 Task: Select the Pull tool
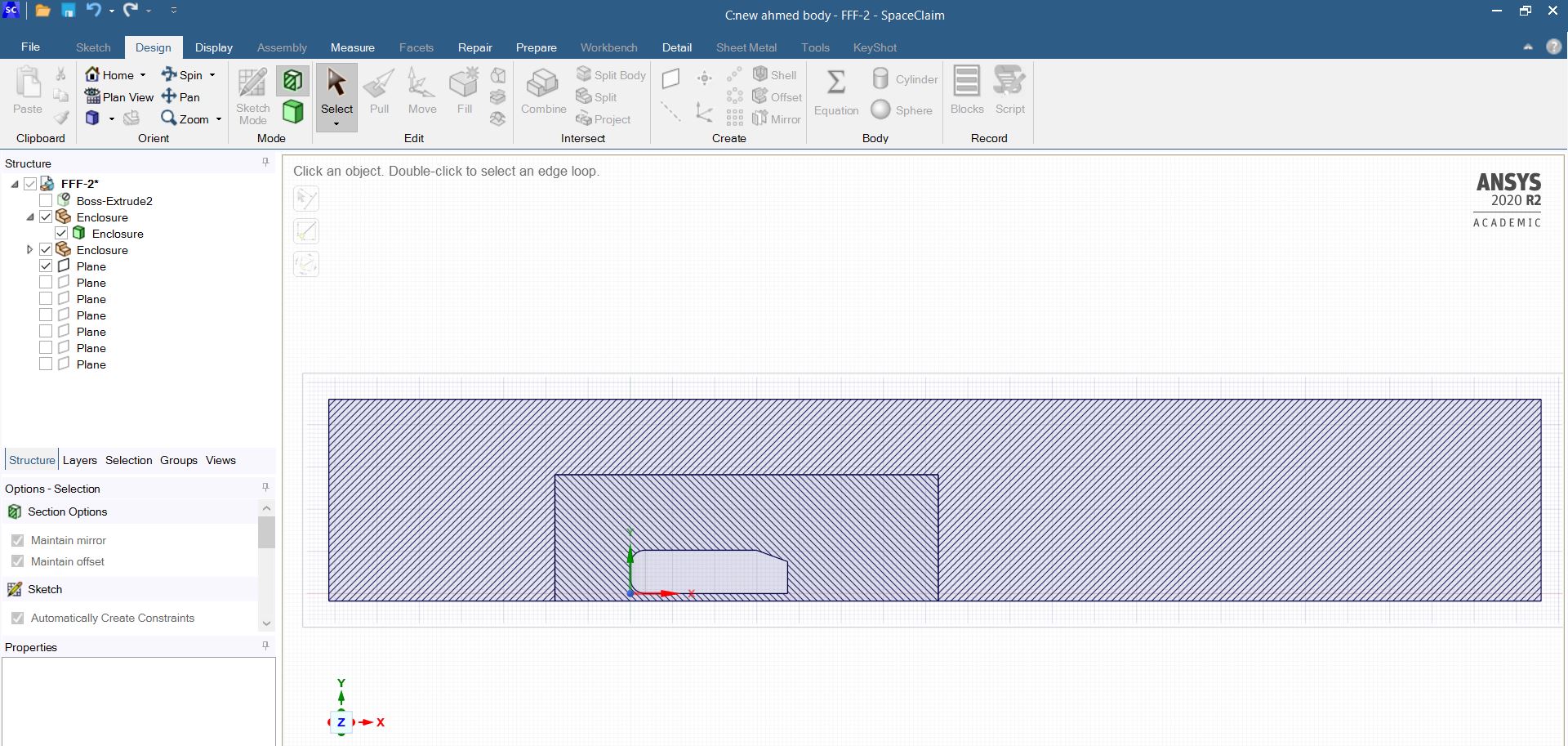click(x=378, y=92)
